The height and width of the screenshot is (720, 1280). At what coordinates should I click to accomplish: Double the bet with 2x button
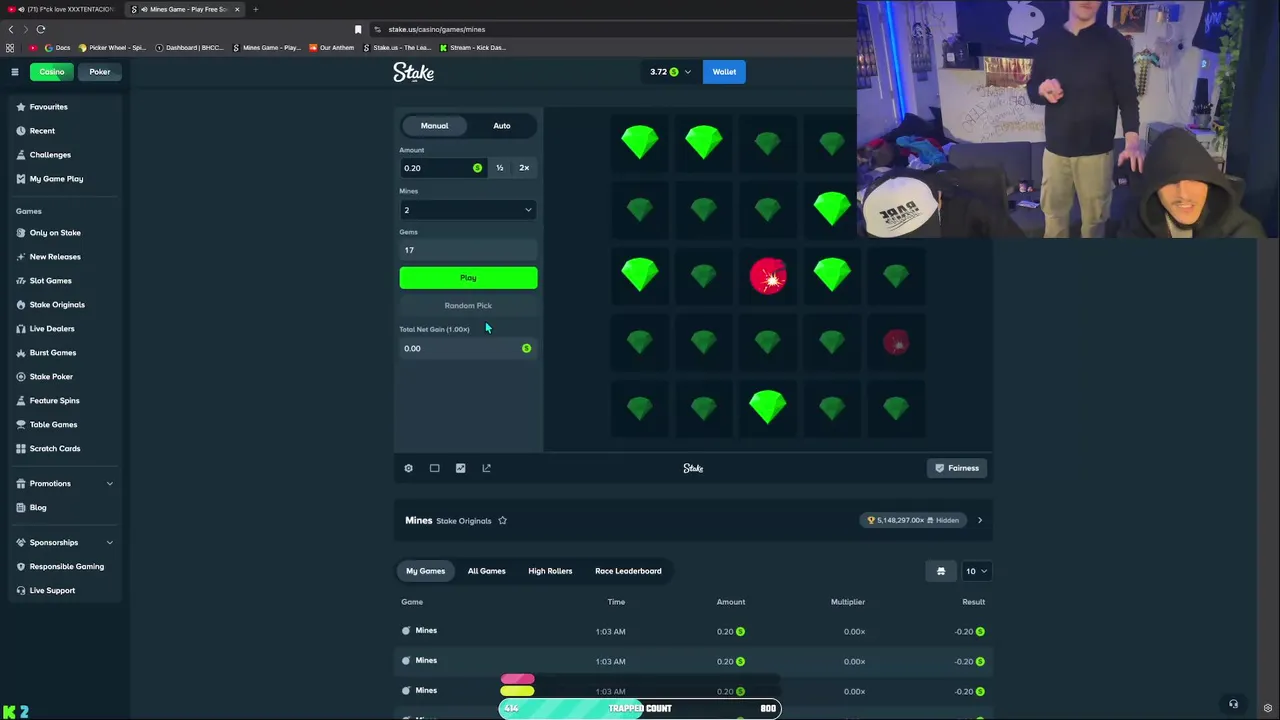[524, 168]
